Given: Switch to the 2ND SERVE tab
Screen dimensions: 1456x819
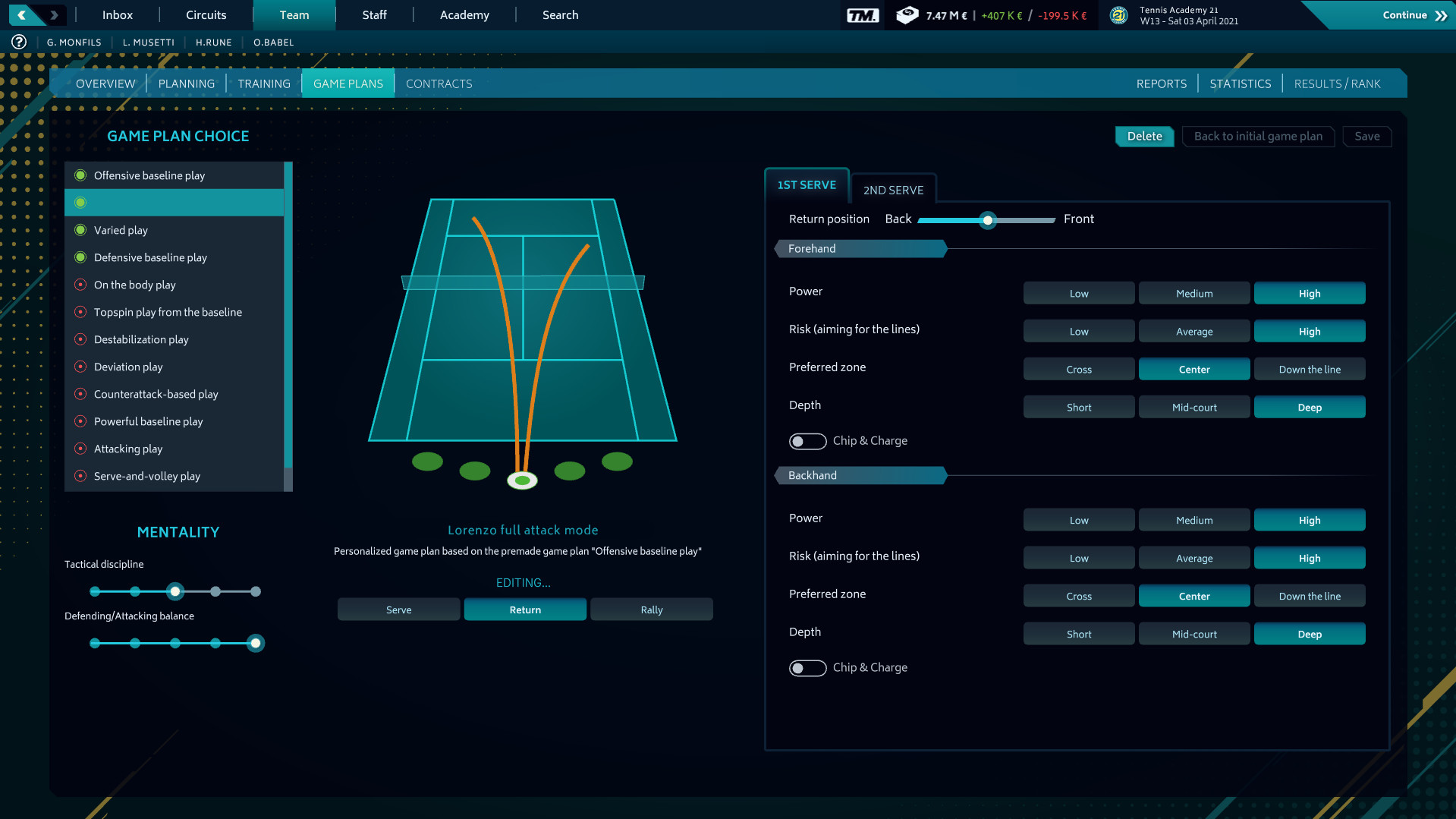Looking at the screenshot, I should 892,189.
